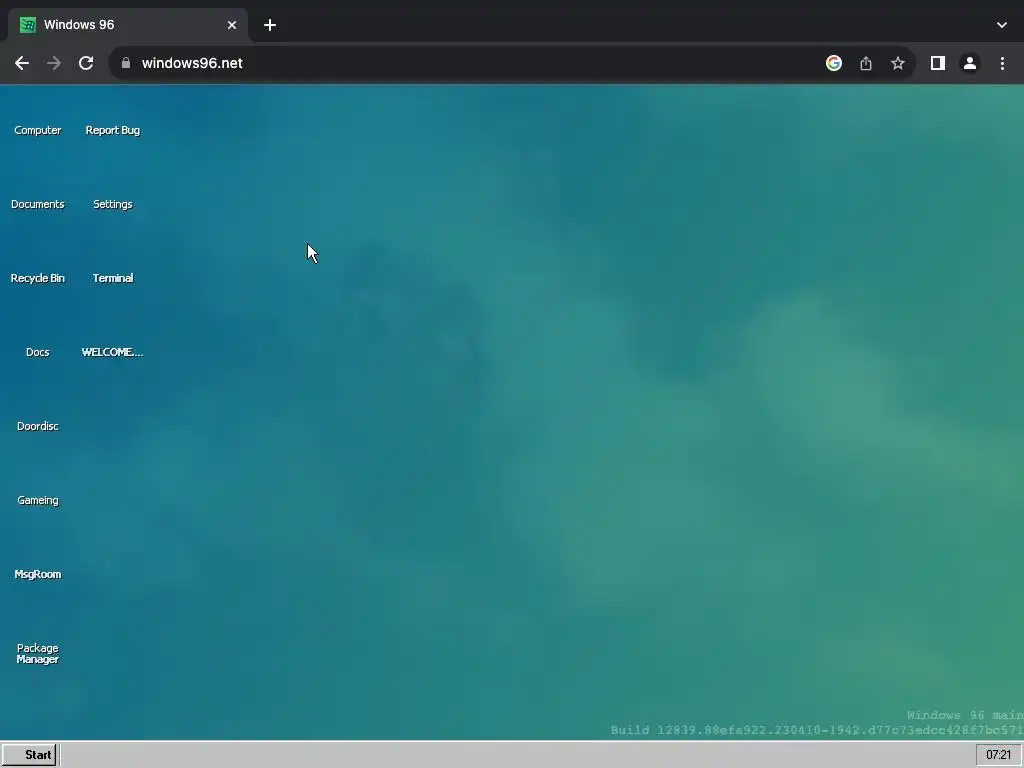This screenshot has width=1024, height=768.
Task: Open the Package Manager shortcut
Action: [x=37, y=653]
